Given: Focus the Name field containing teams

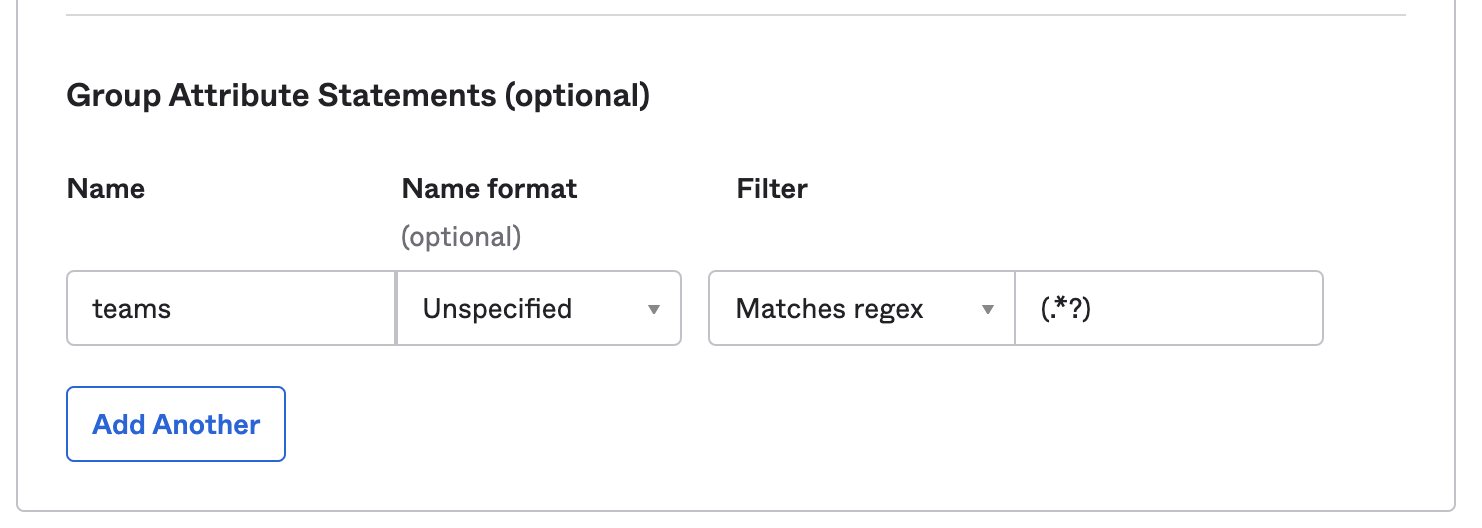Looking at the screenshot, I should pos(231,308).
